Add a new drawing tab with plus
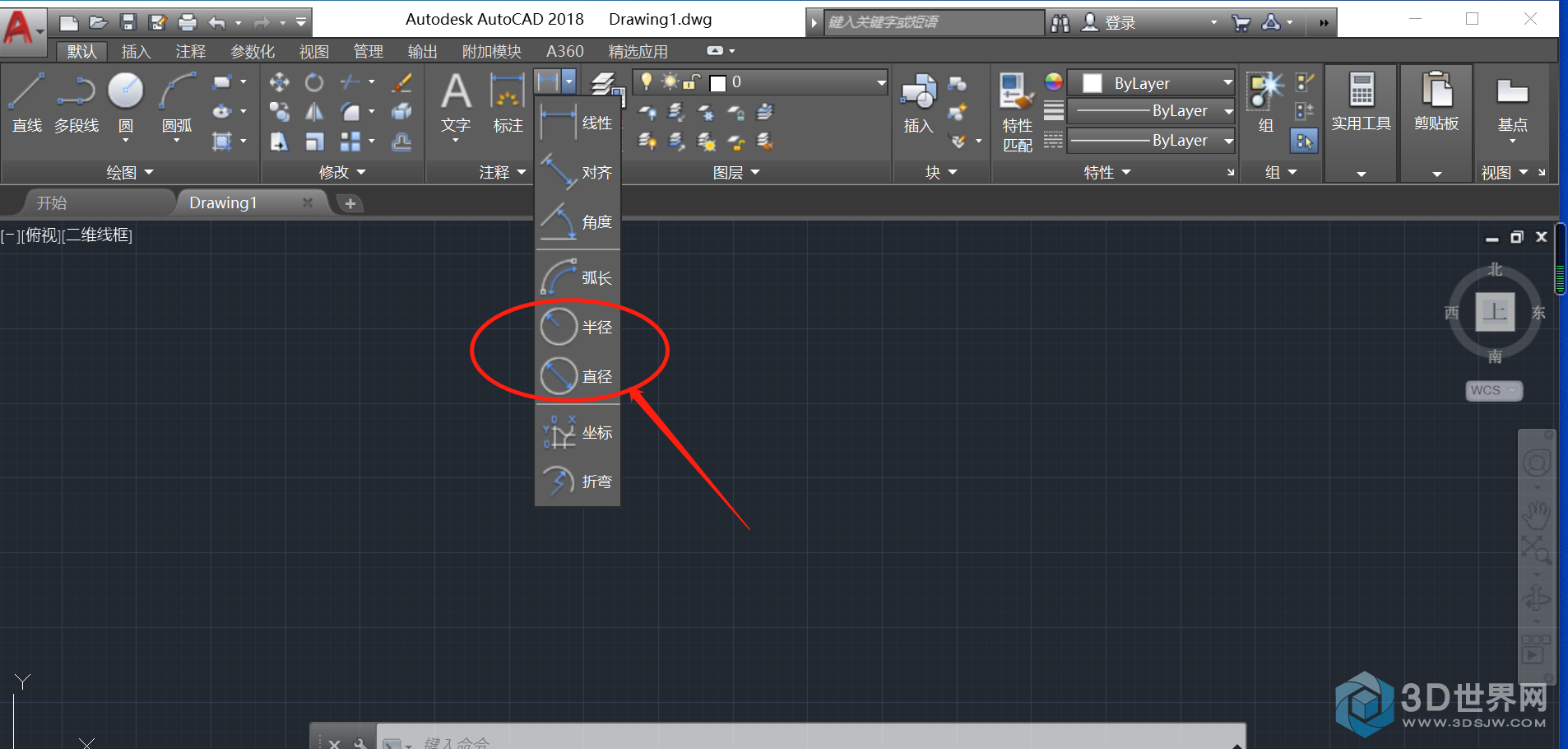1568x749 pixels. (x=350, y=203)
